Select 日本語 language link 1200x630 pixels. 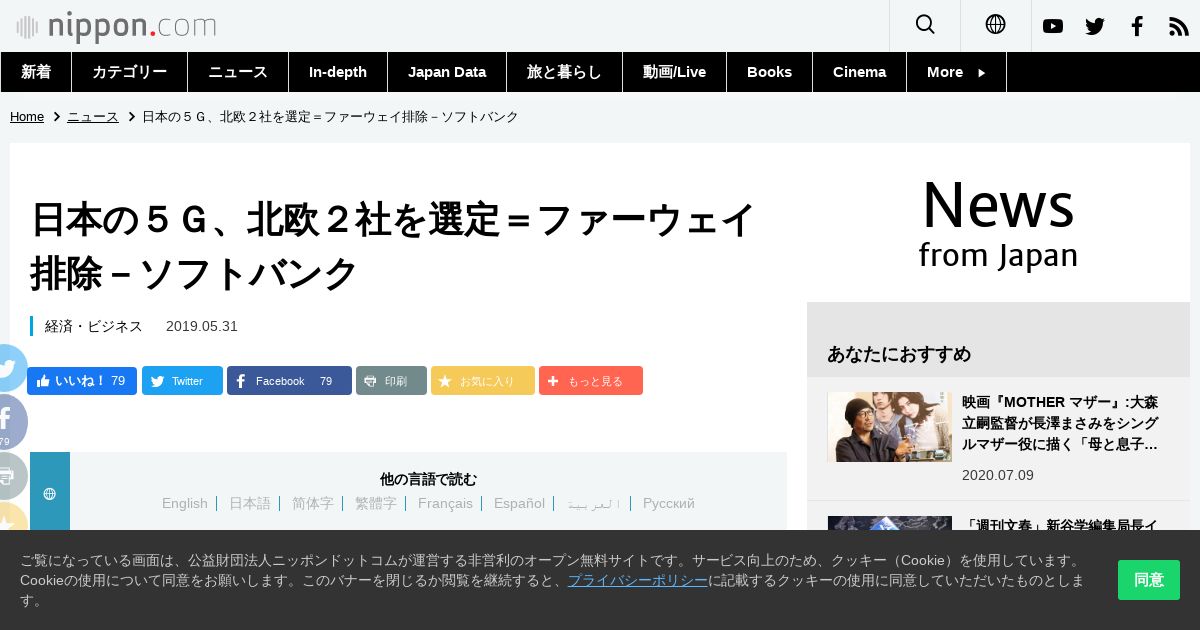click(250, 503)
